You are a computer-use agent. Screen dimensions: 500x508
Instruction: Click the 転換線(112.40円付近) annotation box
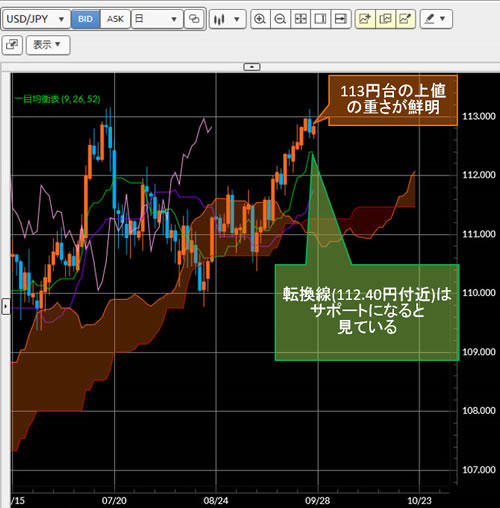367,312
